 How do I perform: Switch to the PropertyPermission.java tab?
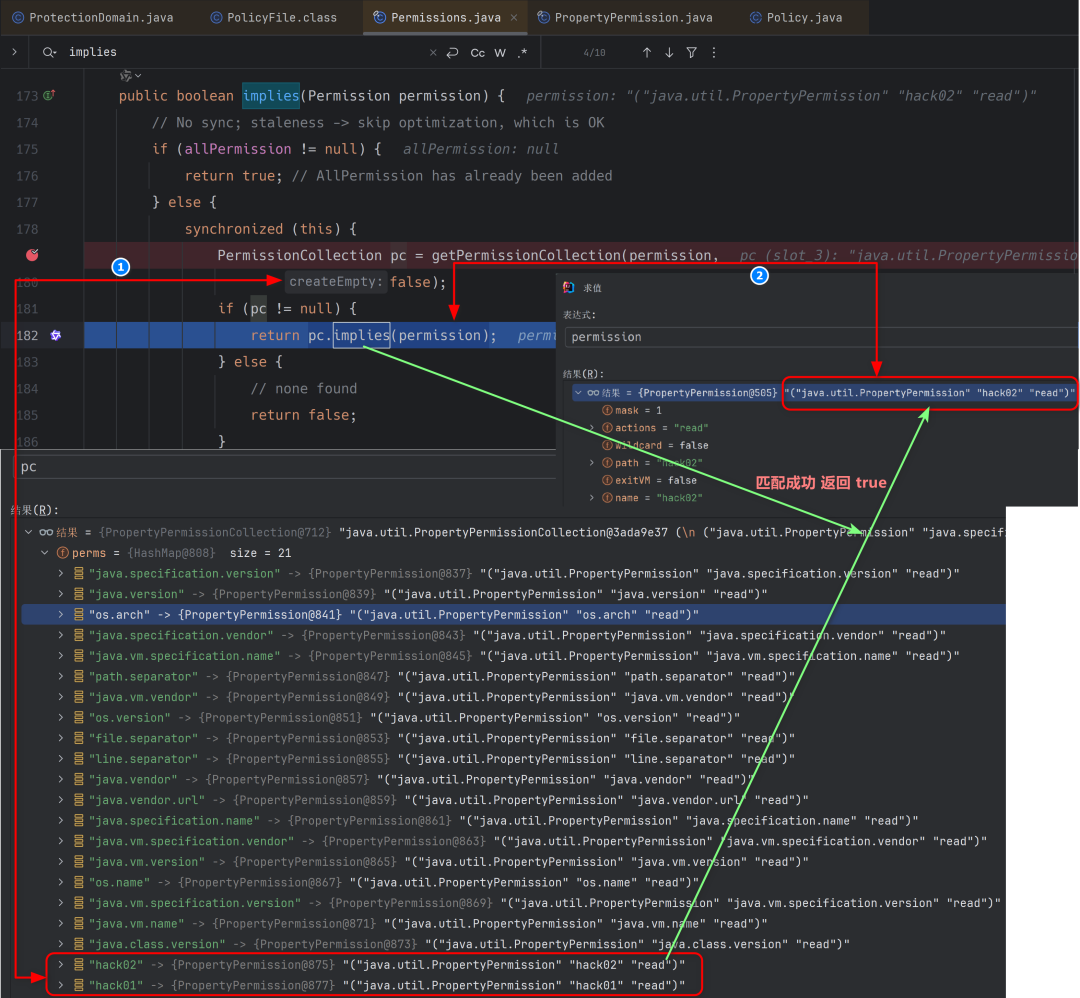coord(625,17)
